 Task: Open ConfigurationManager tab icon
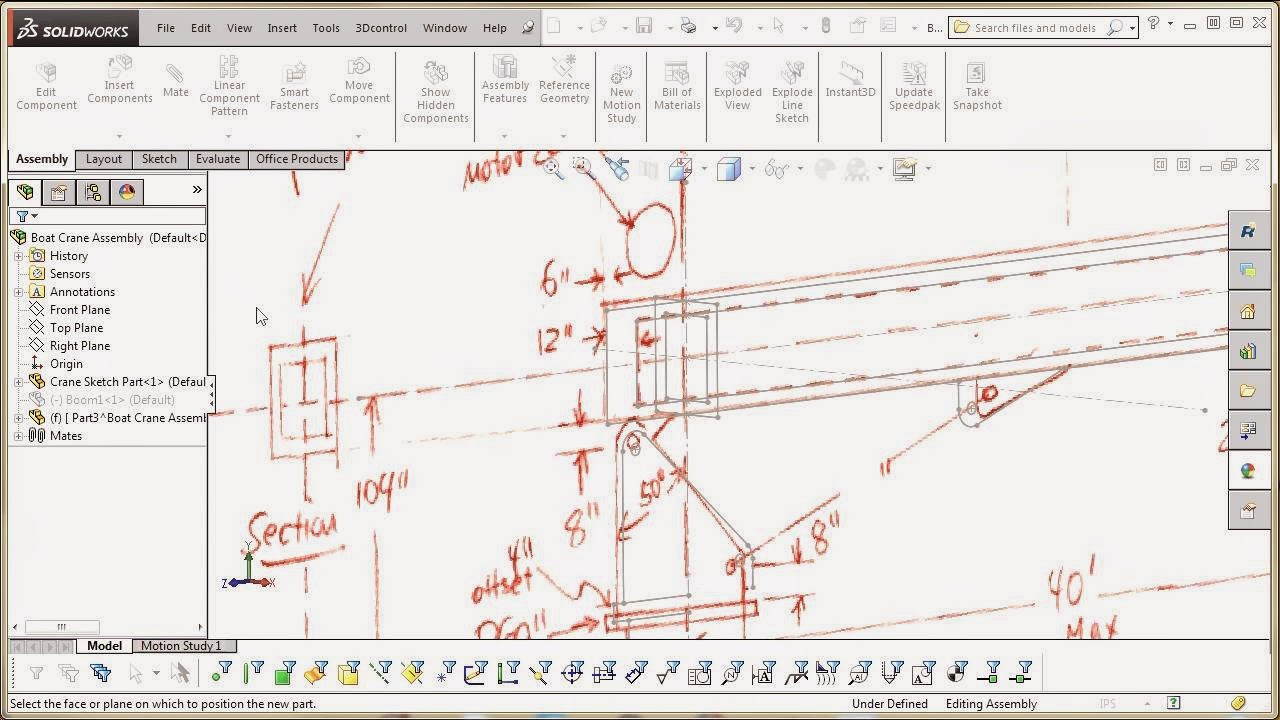coord(93,192)
